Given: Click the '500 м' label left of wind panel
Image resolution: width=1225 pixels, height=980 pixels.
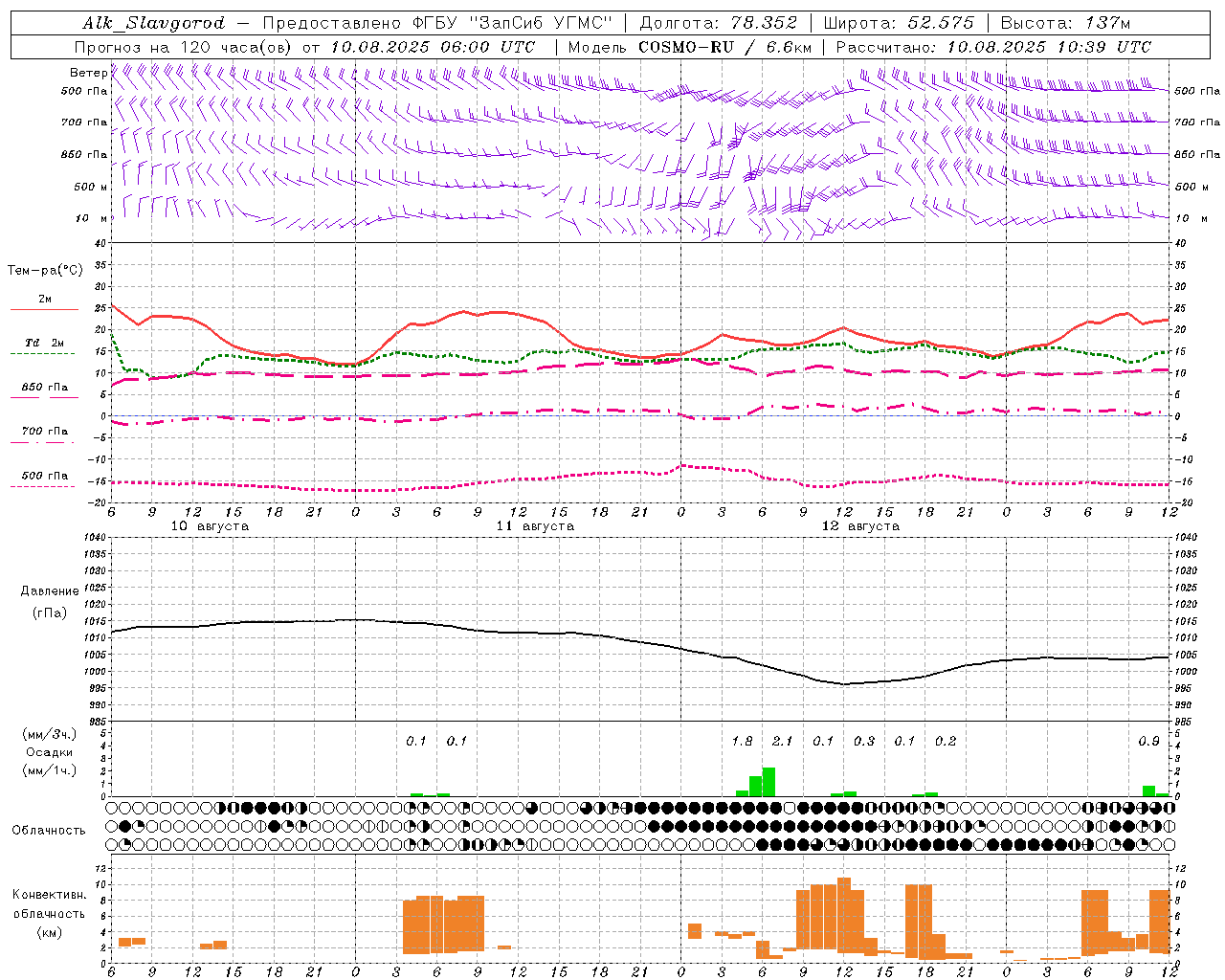Looking at the screenshot, I should click(91, 187).
